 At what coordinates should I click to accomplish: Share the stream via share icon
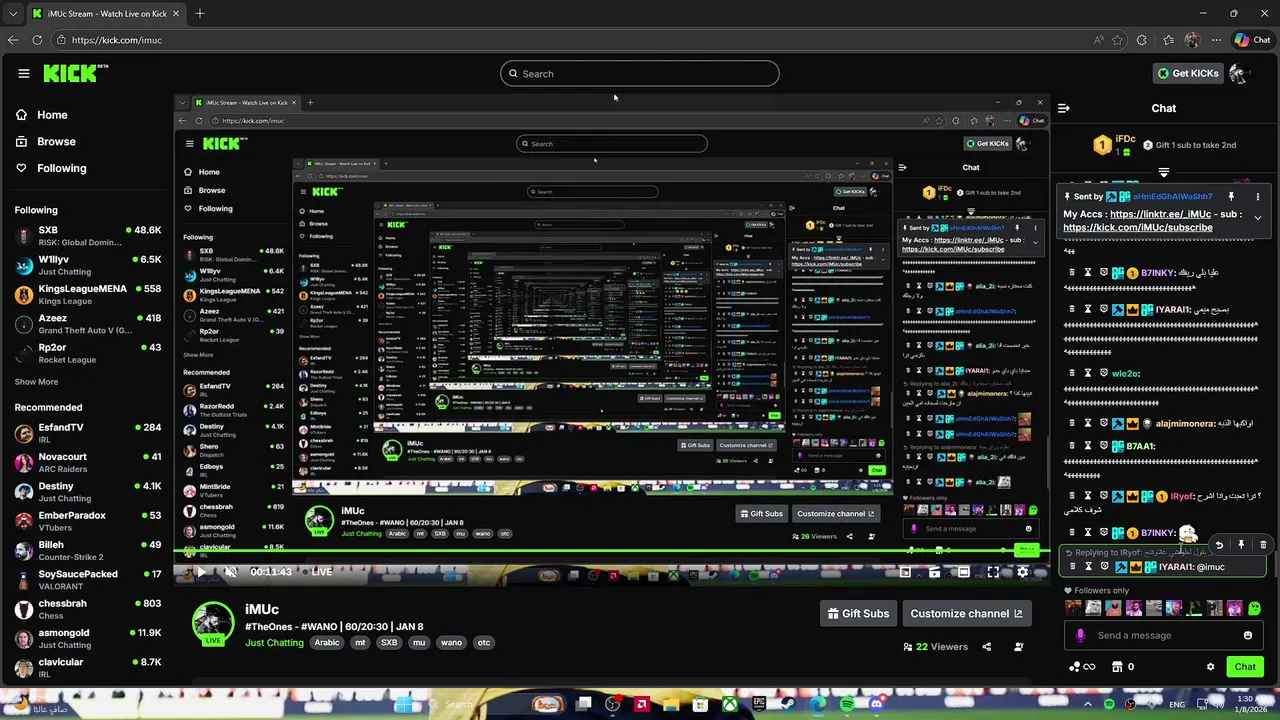(x=986, y=647)
